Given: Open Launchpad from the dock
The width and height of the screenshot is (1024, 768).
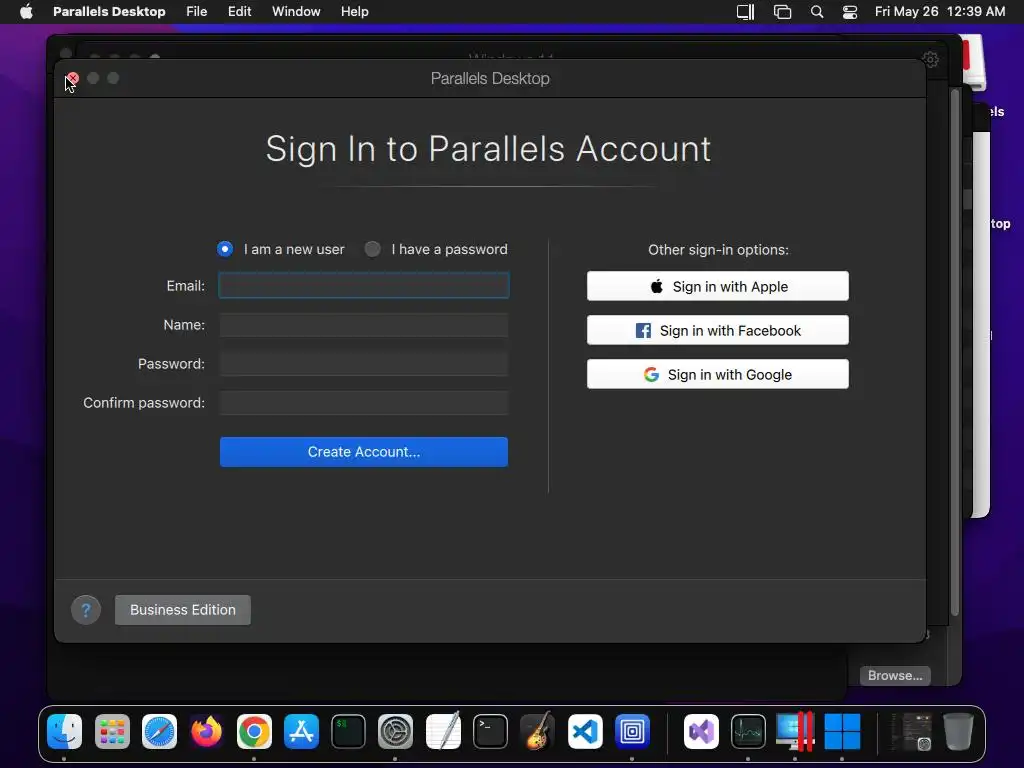Looking at the screenshot, I should [x=112, y=731].
